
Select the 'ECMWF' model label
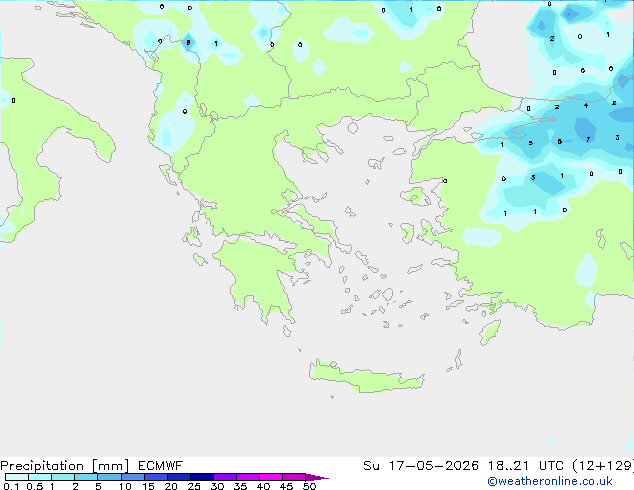click(x=161, y=465)
